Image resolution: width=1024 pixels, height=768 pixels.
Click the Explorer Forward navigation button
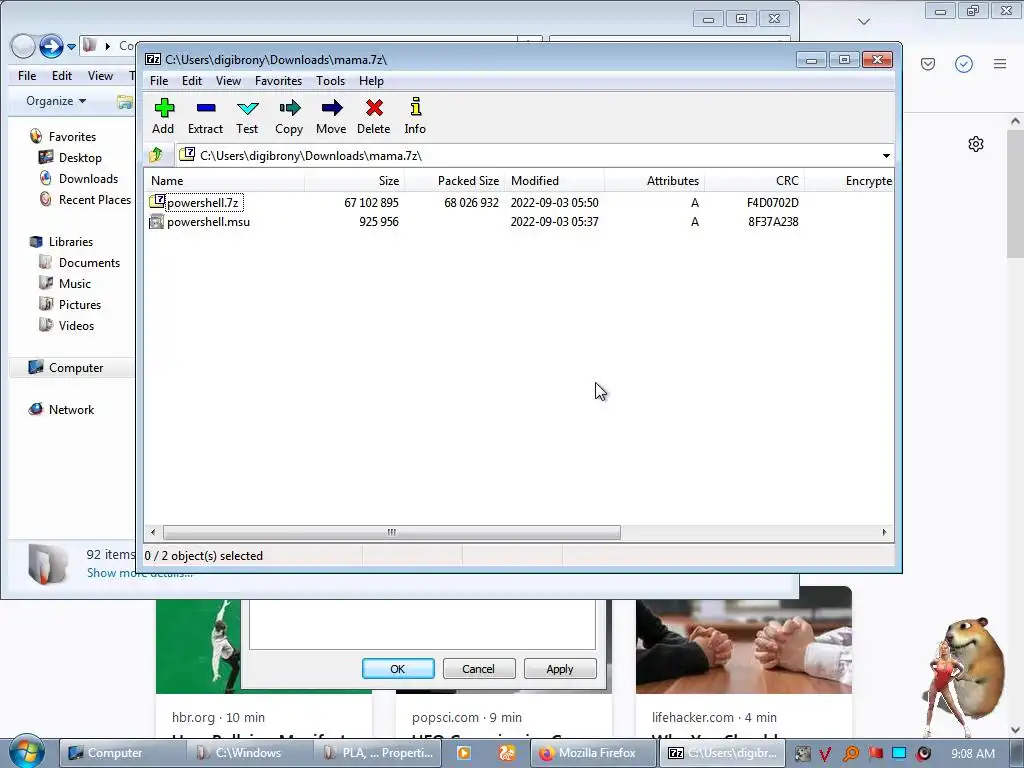(51, 46)
